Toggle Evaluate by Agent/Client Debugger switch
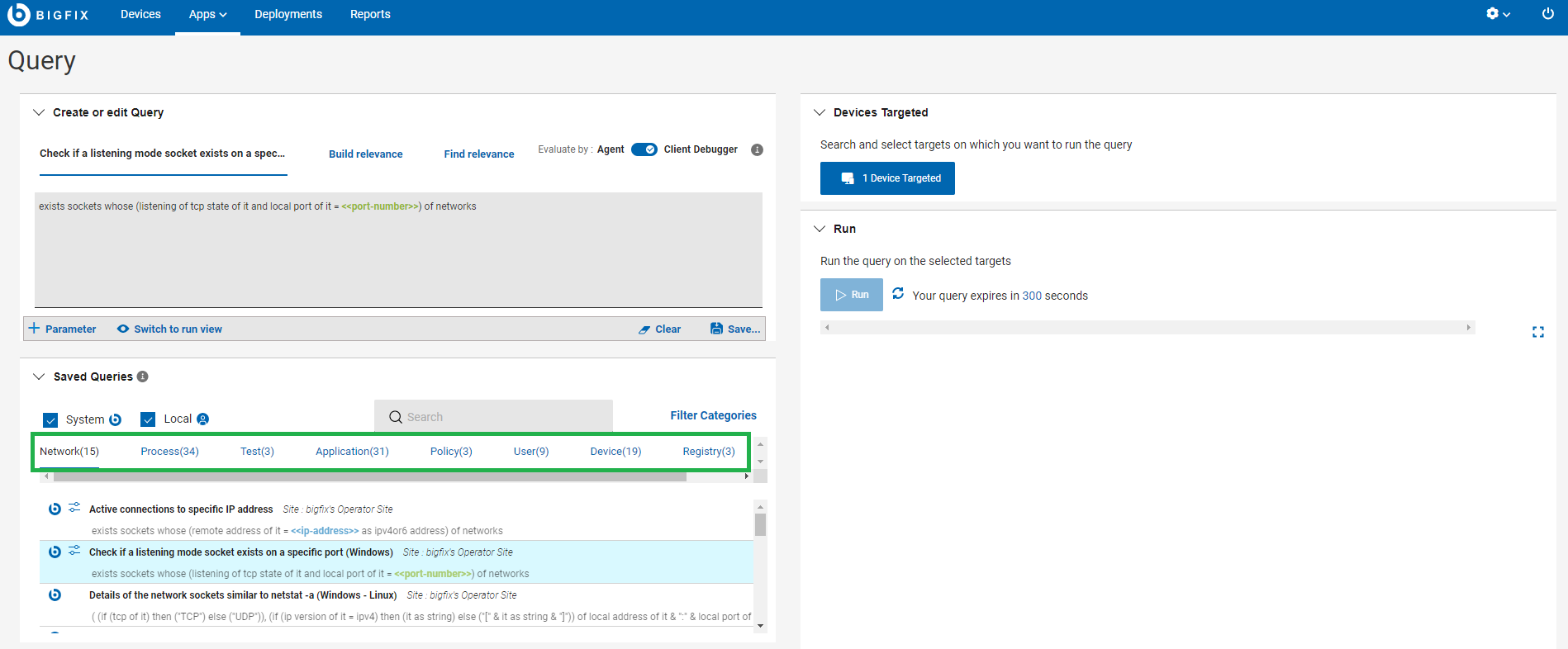The image size is (1568, 649). (644, 149)
